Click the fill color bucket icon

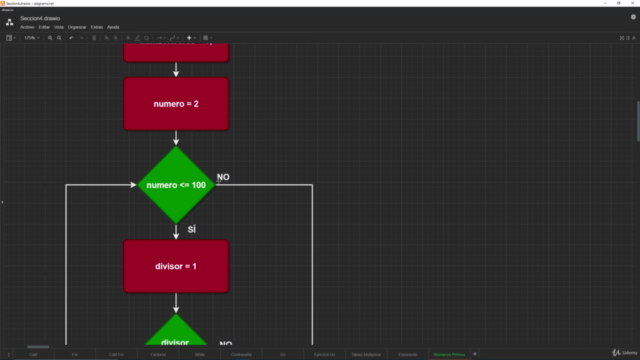pos(128,38)
